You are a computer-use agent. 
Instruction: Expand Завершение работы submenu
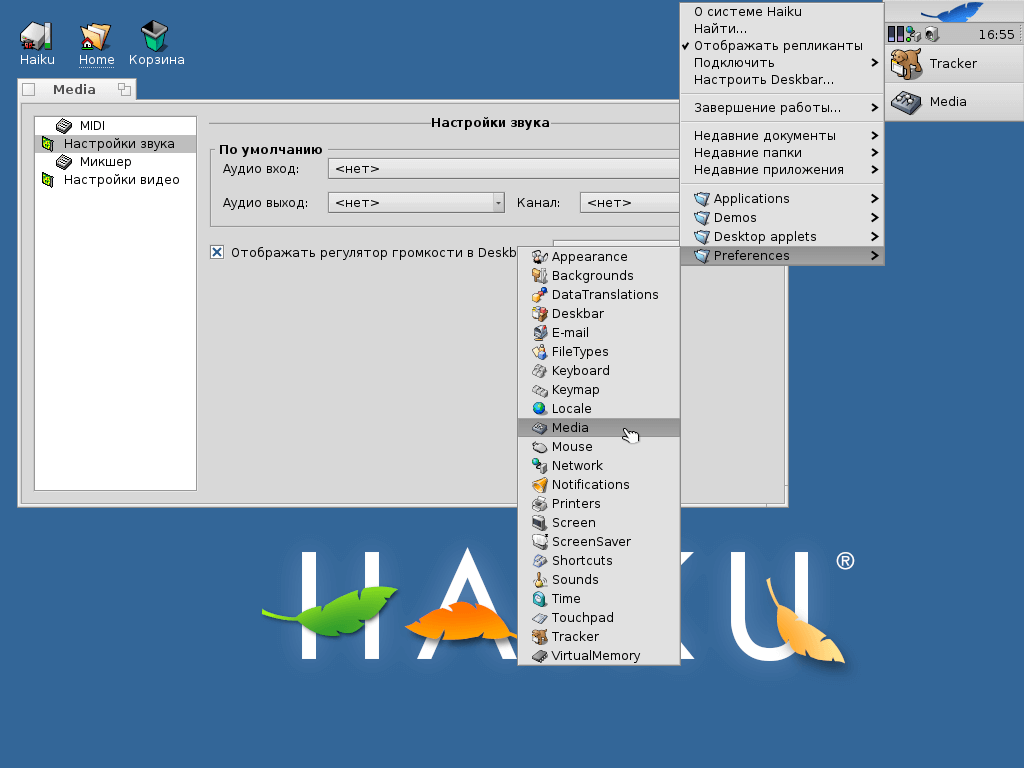[x=782, y=108]
